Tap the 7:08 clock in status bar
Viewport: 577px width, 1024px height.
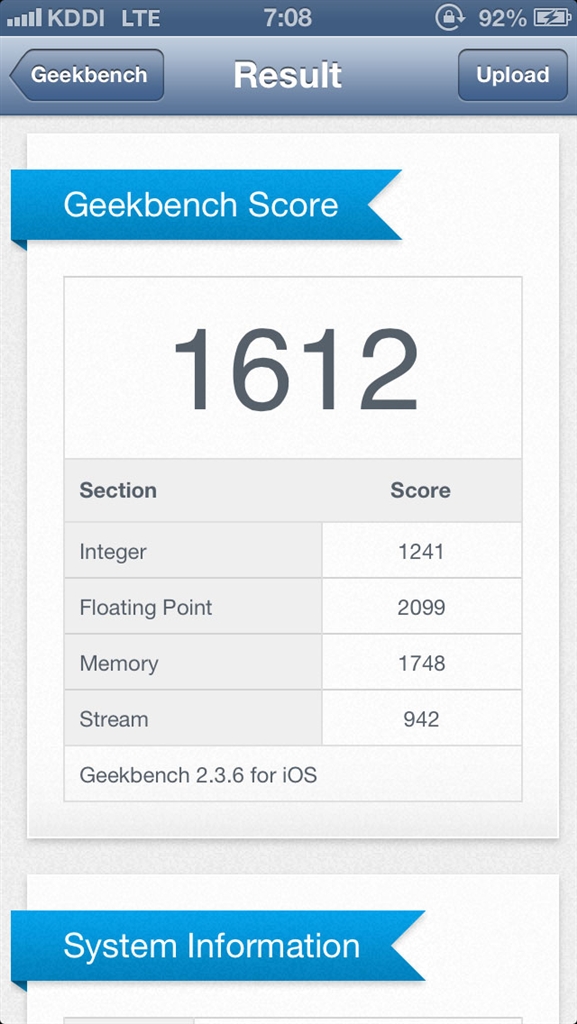288,18
